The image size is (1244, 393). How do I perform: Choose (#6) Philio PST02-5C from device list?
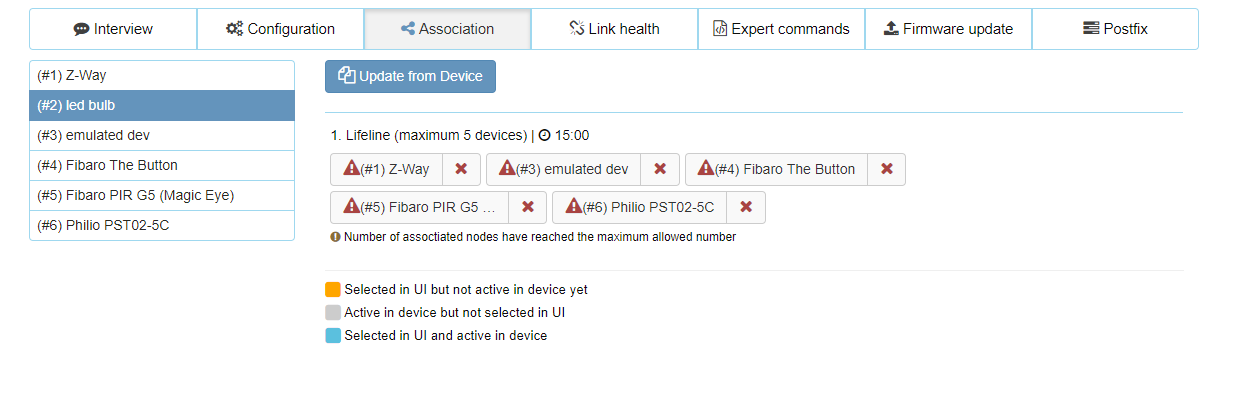pos(162,225)
